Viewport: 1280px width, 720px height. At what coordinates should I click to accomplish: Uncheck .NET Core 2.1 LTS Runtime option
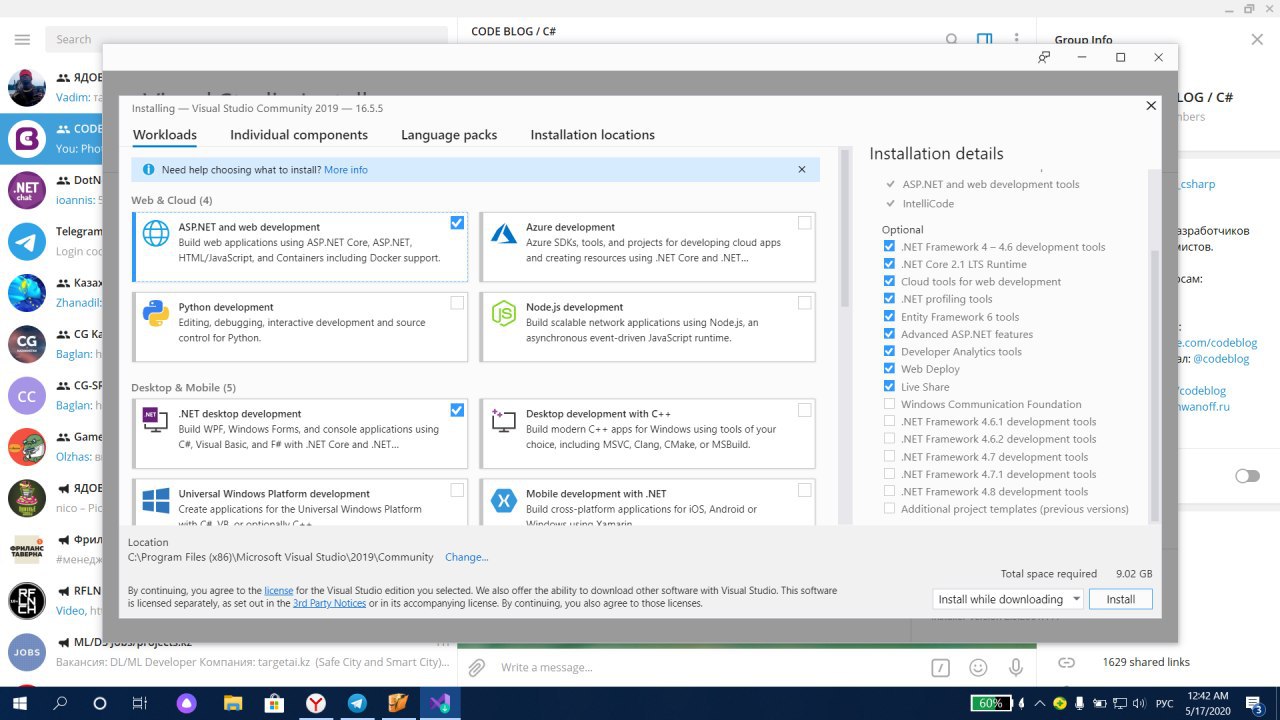(889, 264)
